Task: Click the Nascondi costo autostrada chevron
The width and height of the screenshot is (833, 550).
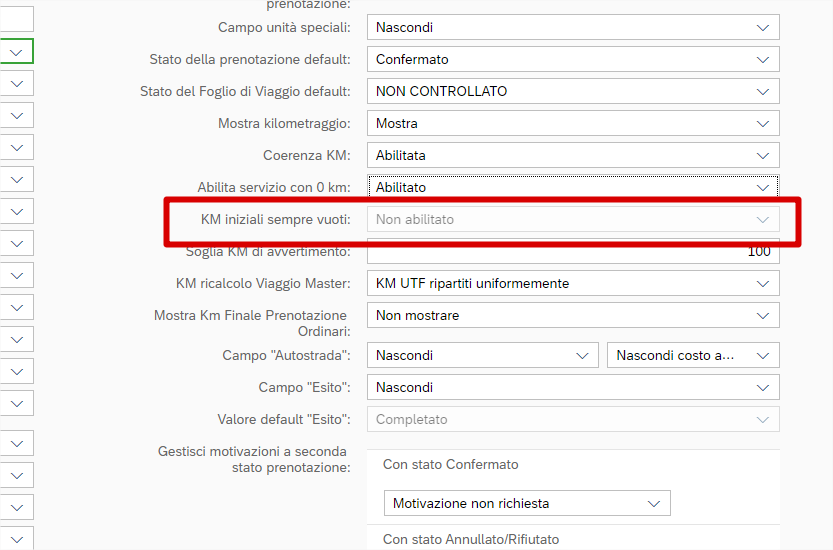Action: (764, 355)
